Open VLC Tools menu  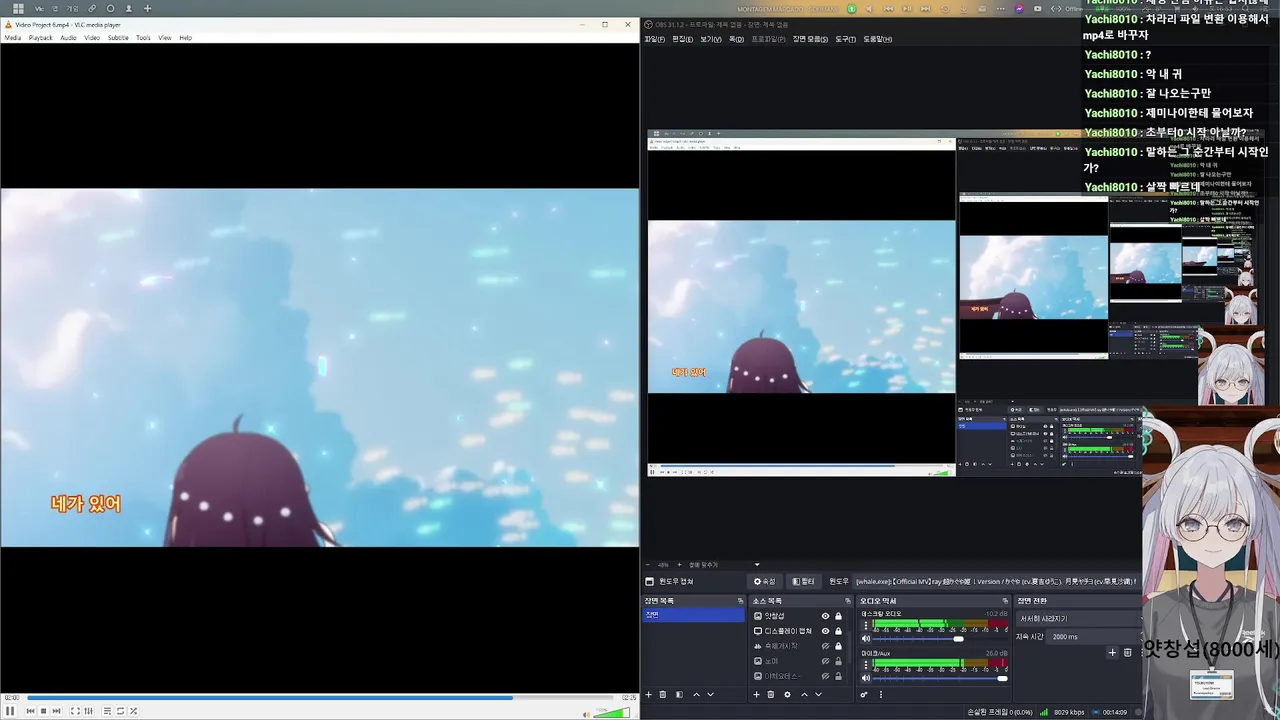[143, 38]
